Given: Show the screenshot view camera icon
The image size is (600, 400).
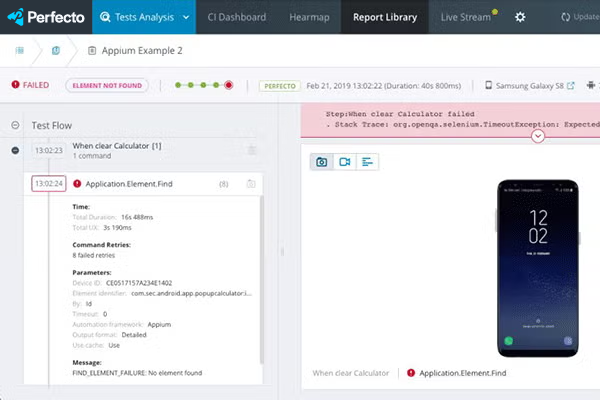Looking at the screenshot, I should 321,162.
